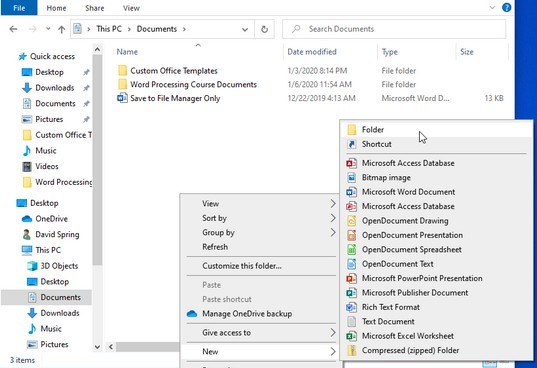Open the Help question mark icon
537x368 pixels.
point(507,7)
